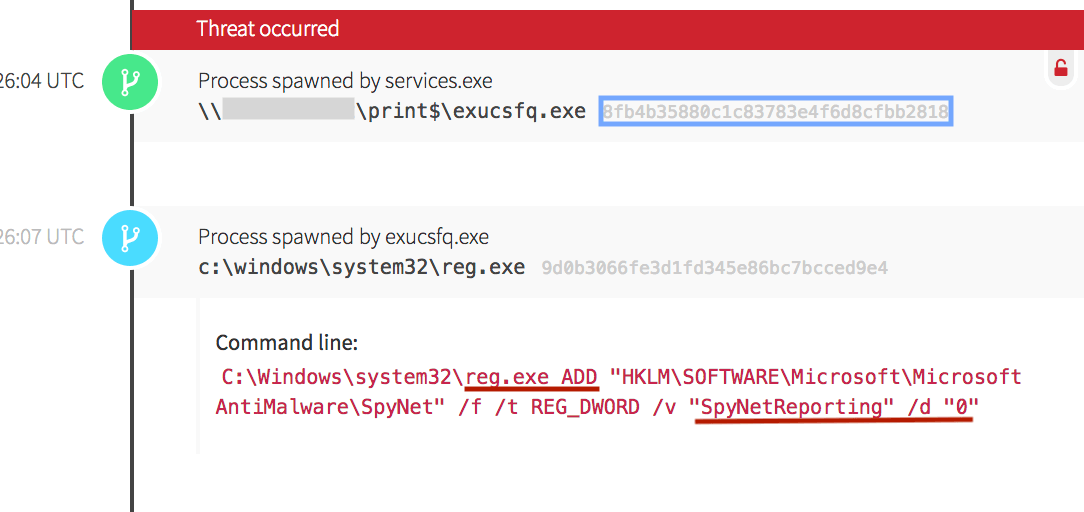The height and width of the screenshot is (512, 1084).
Task: Click the c:\windows\system32\reg.exe process path
Action: click(361, 267)
